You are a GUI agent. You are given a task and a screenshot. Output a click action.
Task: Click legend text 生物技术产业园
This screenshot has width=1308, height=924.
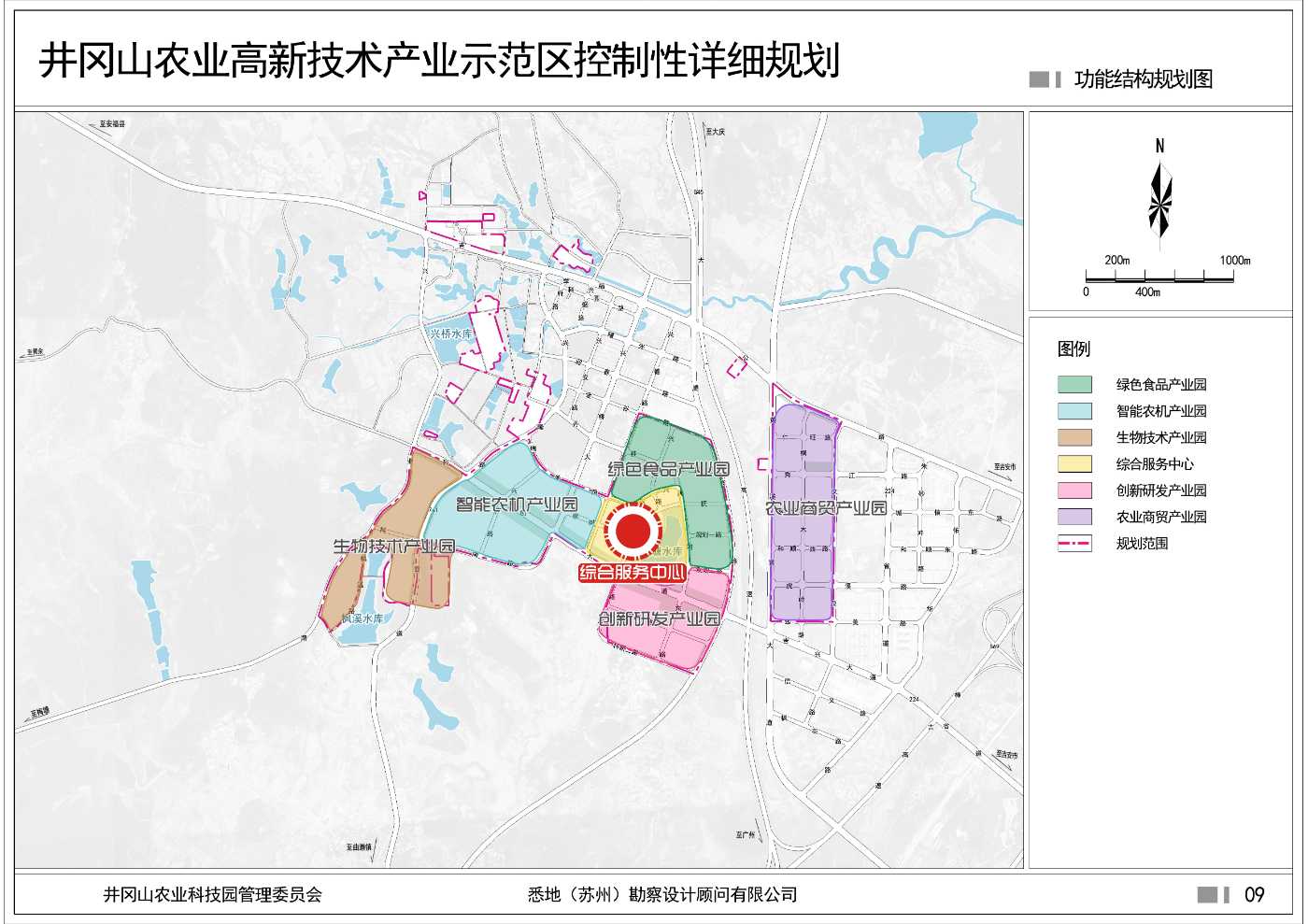[x=1161, y=437]
